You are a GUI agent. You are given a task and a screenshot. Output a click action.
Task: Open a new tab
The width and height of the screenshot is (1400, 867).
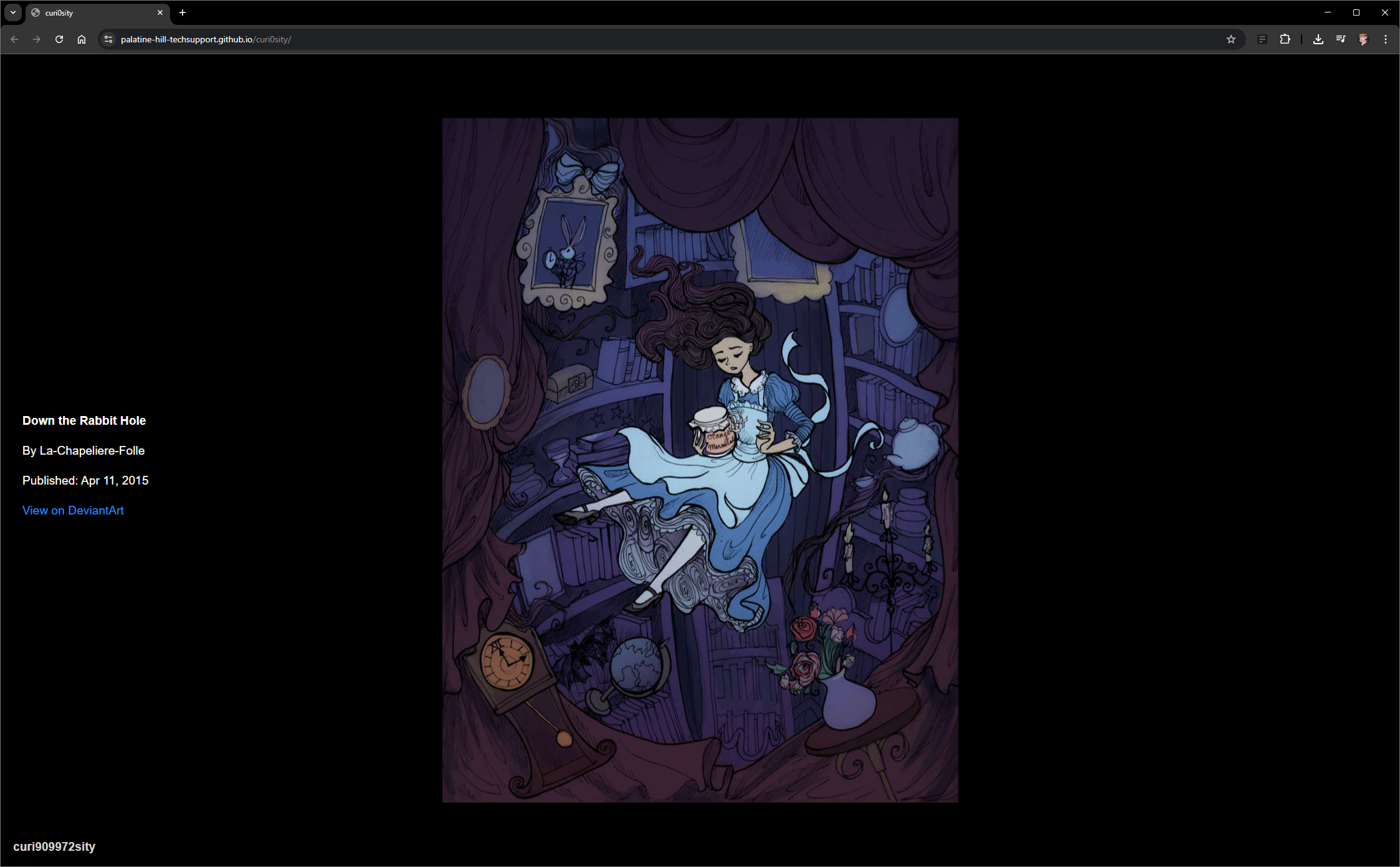point(183,12)
